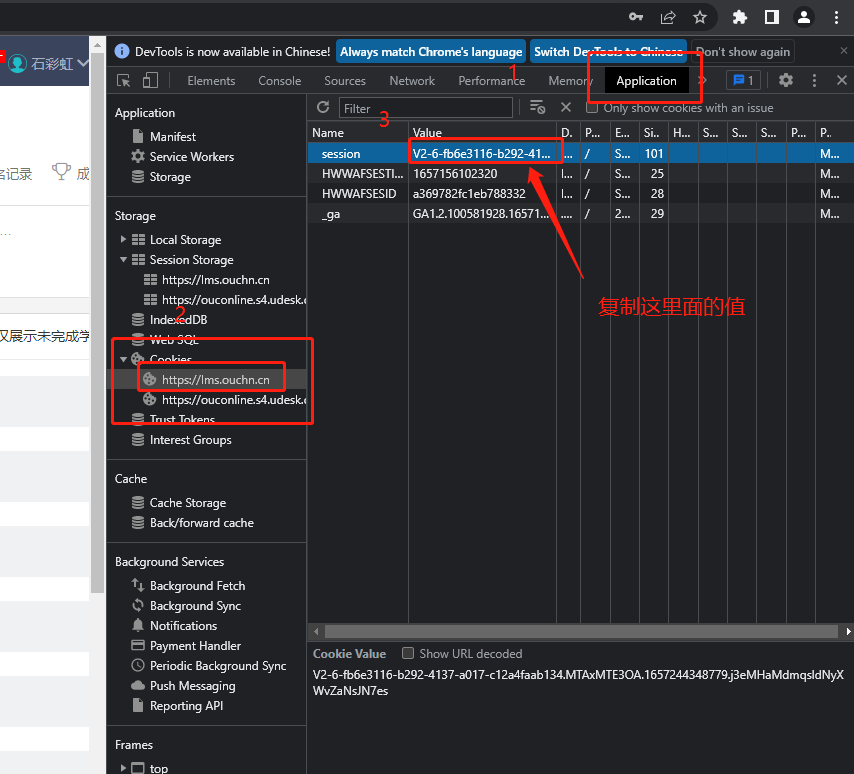Open Chrome profile avatar

pos(804,17)
